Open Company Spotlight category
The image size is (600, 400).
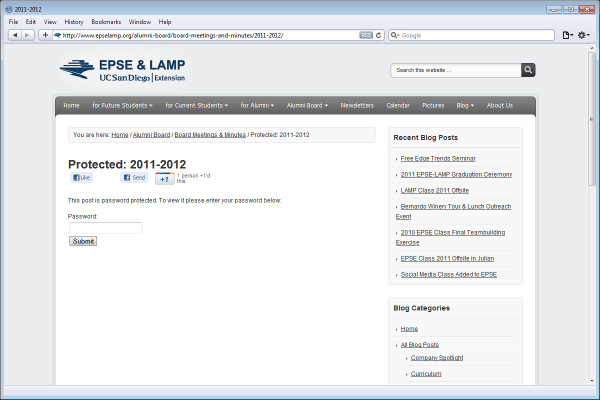[x=437, y=358]
